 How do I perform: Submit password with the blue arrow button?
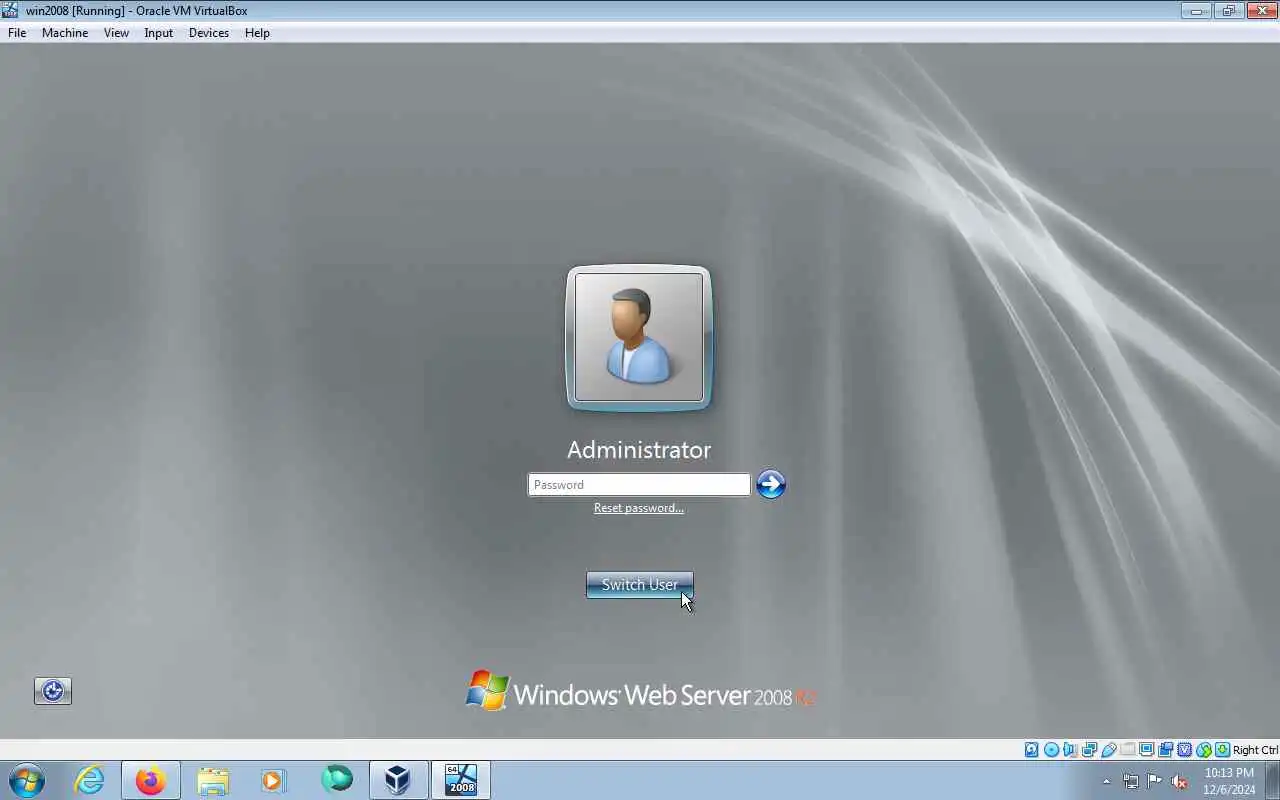770,484
